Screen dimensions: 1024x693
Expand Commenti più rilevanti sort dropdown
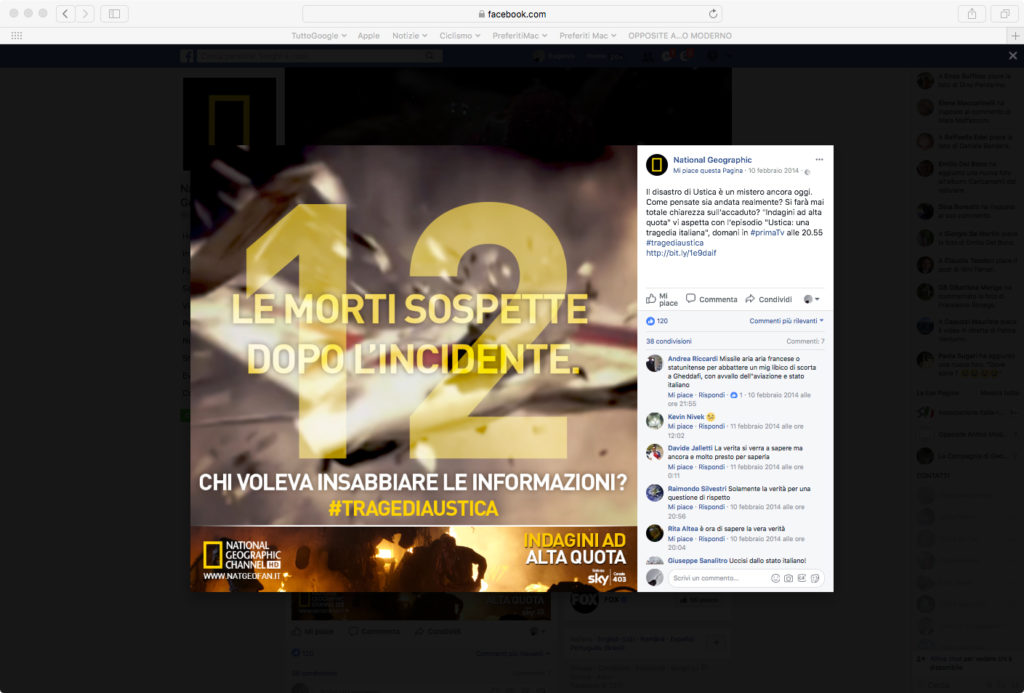[x=786, y=321]
